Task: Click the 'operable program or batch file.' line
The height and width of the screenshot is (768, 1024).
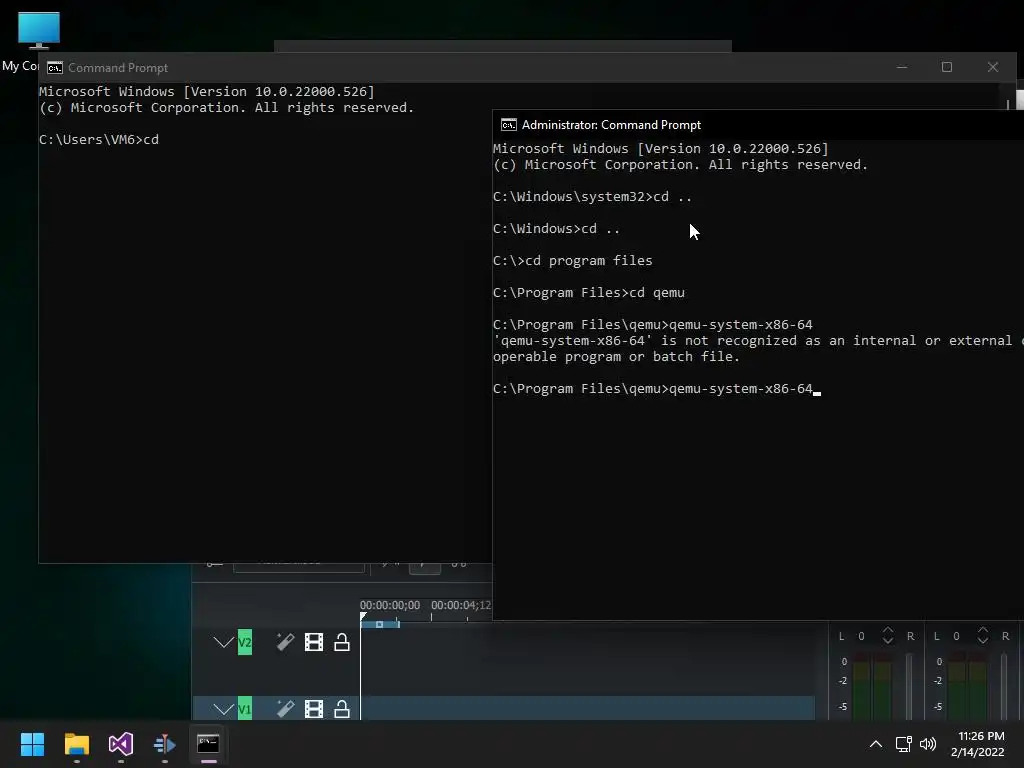Action: coord(616,357)
